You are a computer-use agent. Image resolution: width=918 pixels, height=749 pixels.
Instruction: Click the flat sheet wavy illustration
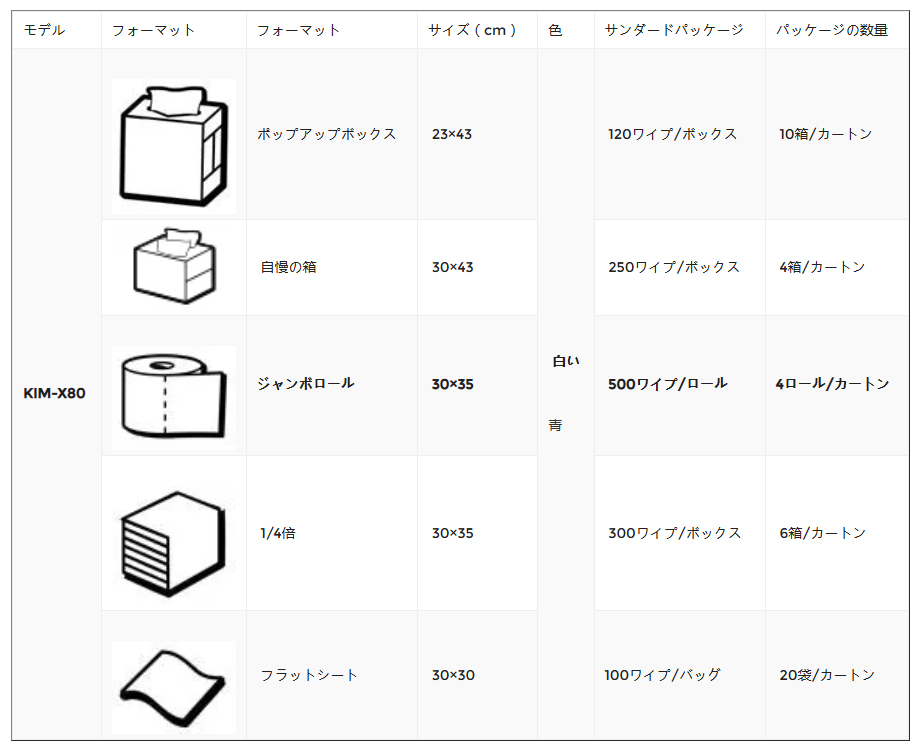(x=174, y=687)
